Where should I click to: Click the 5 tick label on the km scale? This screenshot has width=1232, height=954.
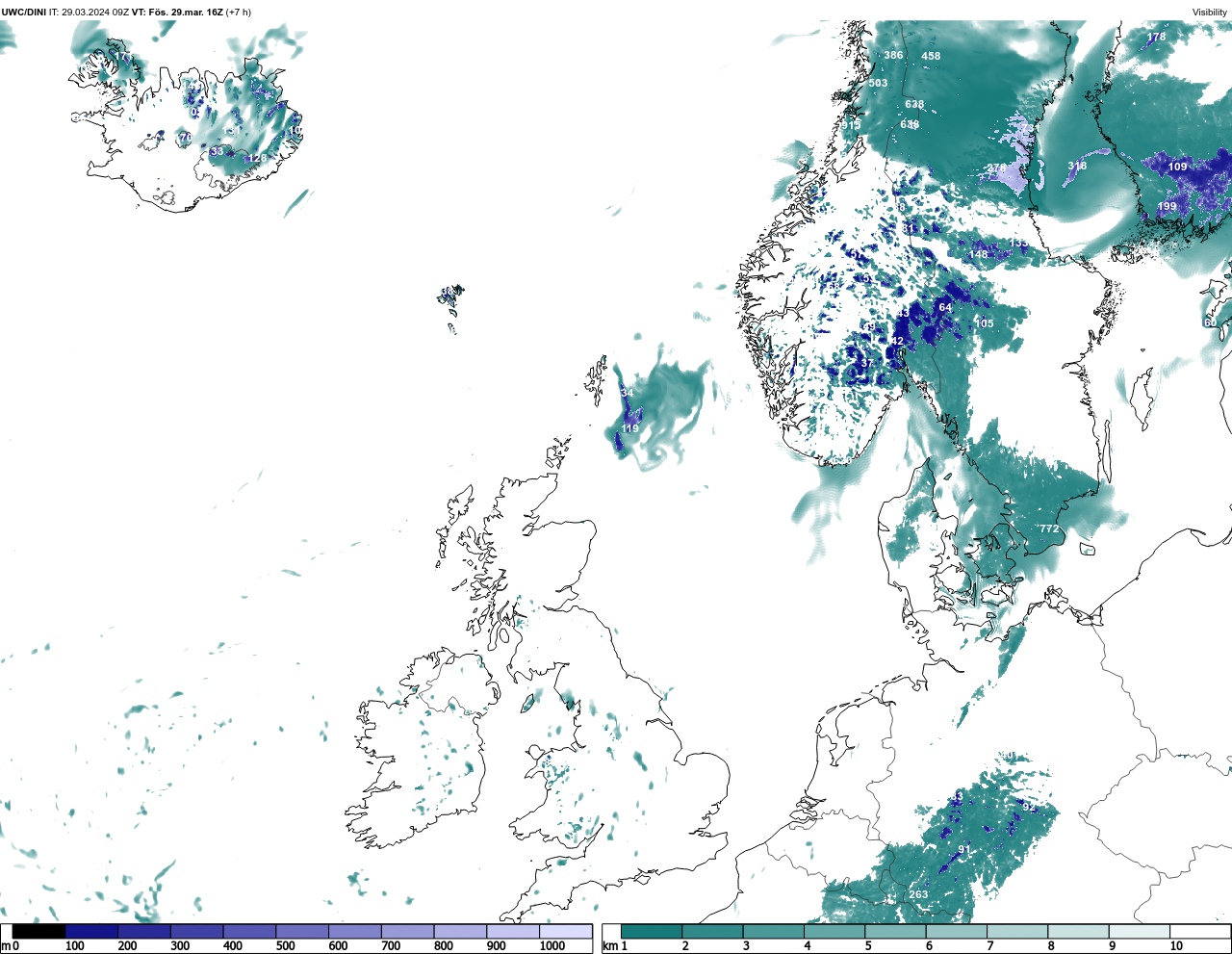point(868,946)
